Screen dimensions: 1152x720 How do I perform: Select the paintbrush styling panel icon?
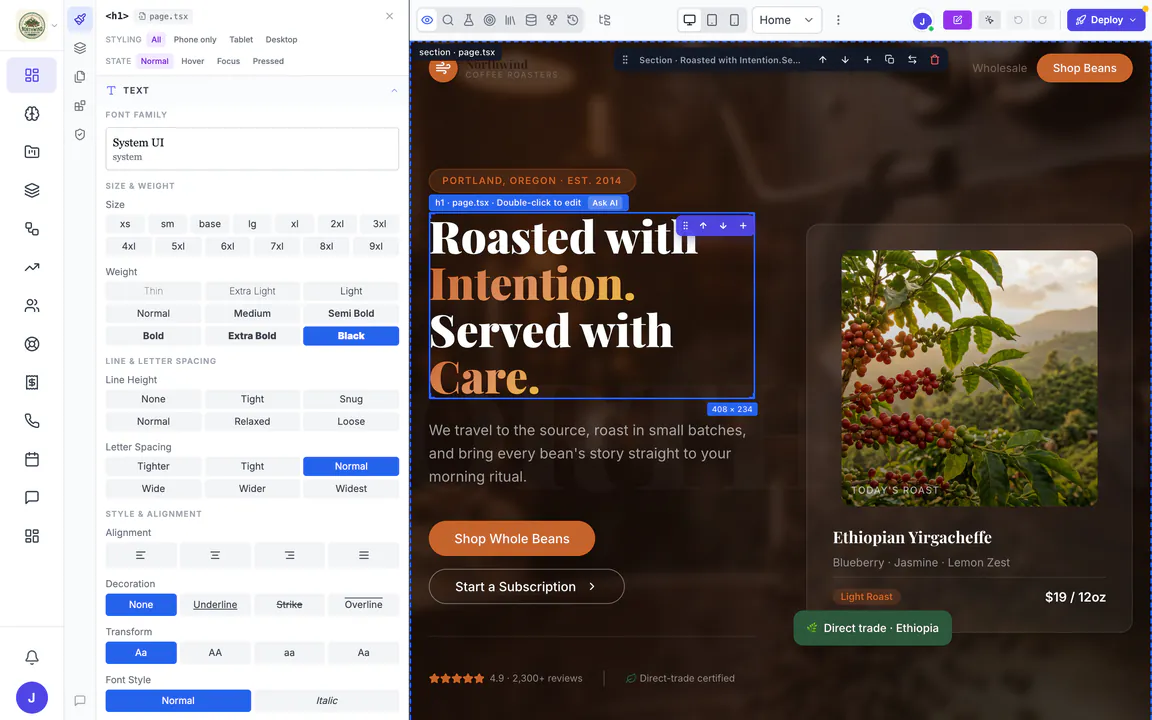(80, 19)
